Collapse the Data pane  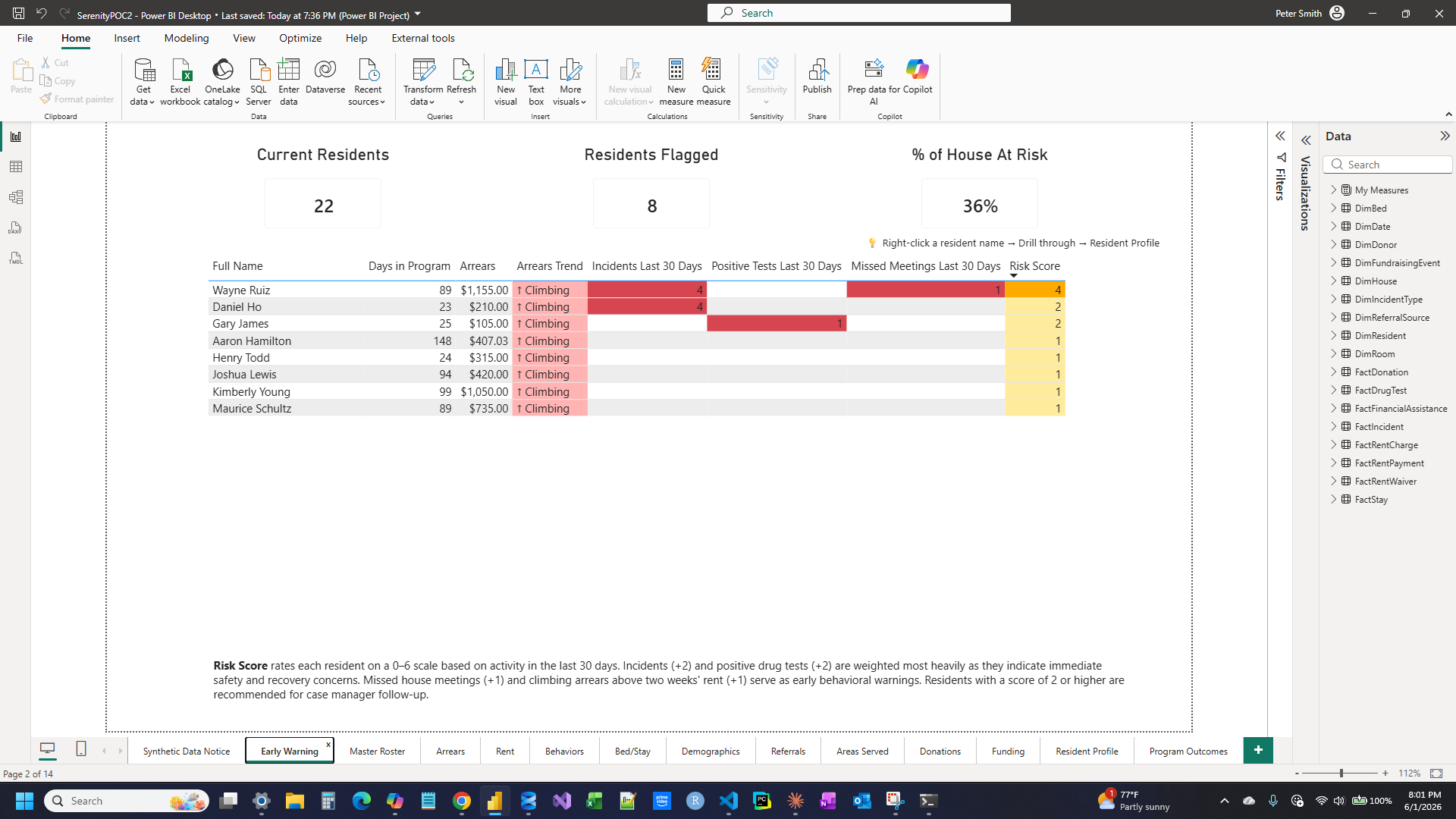[1445, 136]
